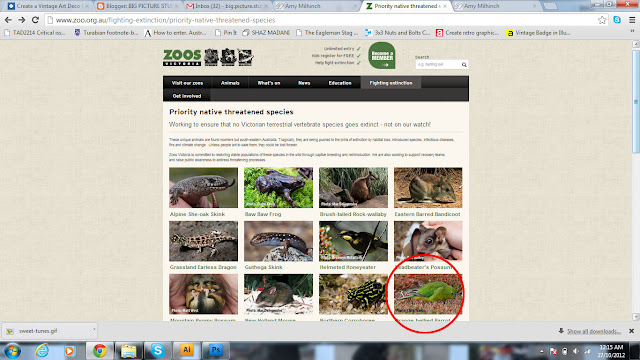Click the page scrollbar down arrow
The width and height of the screenshot is (640, 360).
pyautogui.click(x=636, y=317)
